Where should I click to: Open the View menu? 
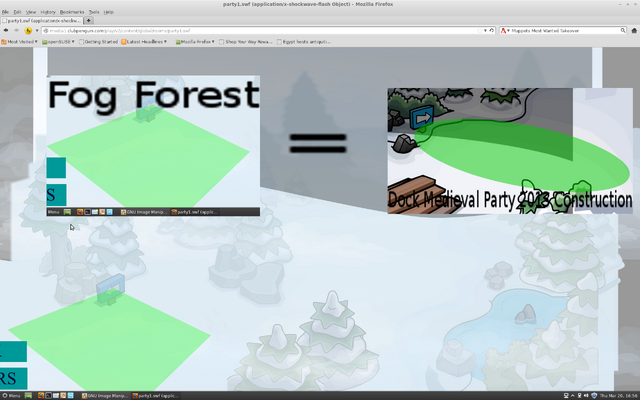point(31,12)
